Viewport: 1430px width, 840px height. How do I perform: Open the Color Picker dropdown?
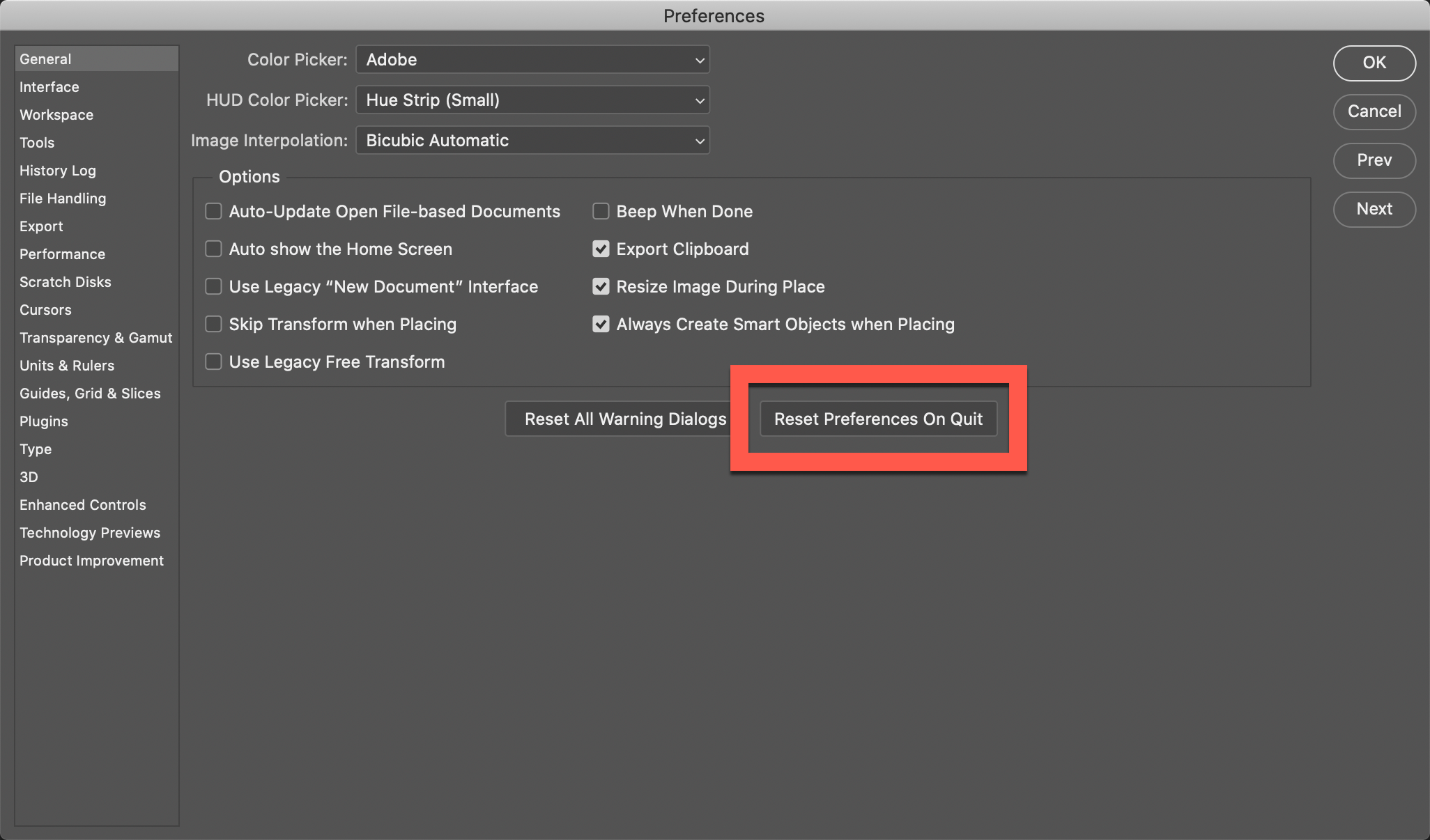click(x=532, y=60)
